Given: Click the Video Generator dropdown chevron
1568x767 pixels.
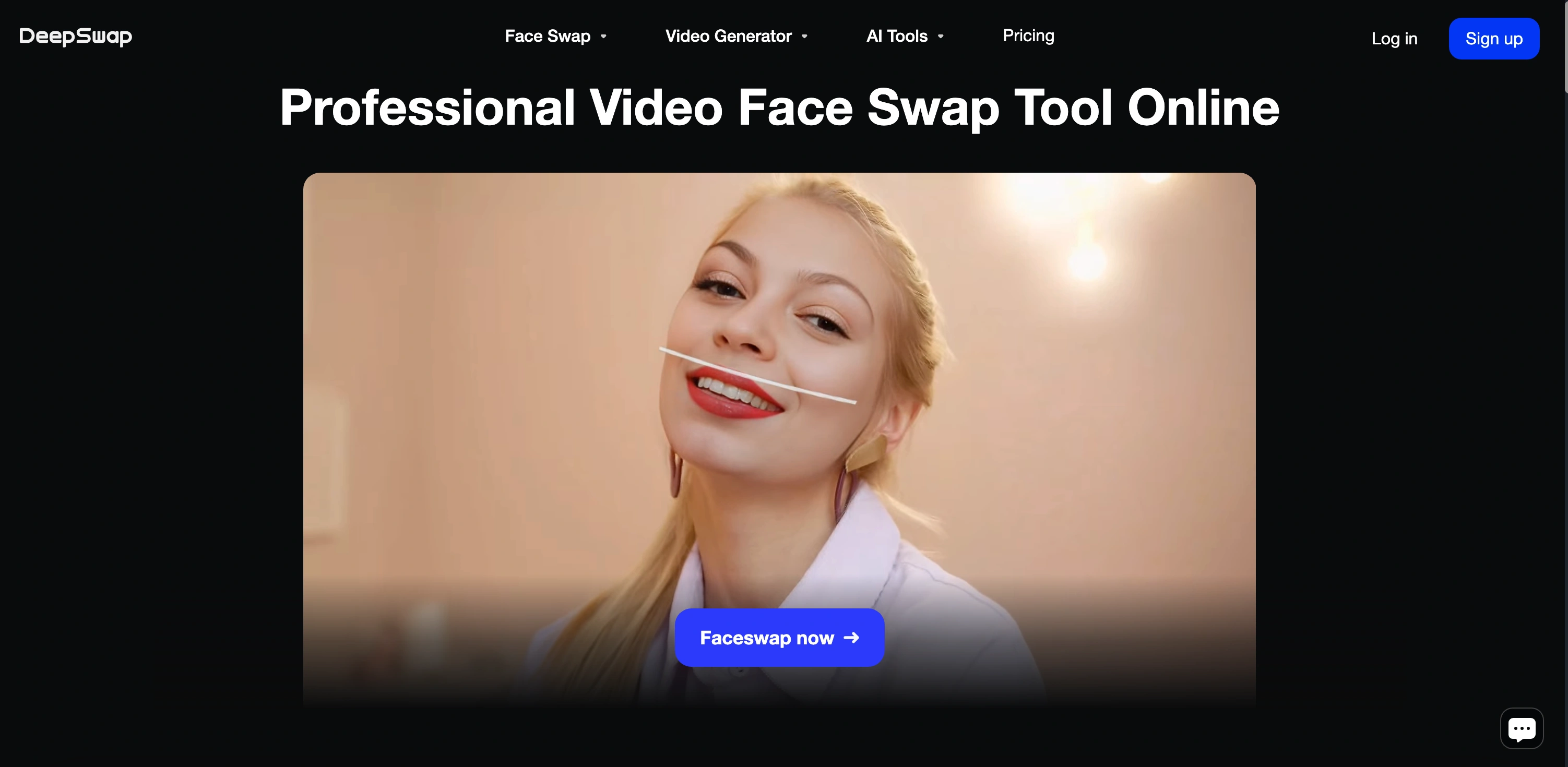Looking at the screenshot, I should click(x=804, y=37).
